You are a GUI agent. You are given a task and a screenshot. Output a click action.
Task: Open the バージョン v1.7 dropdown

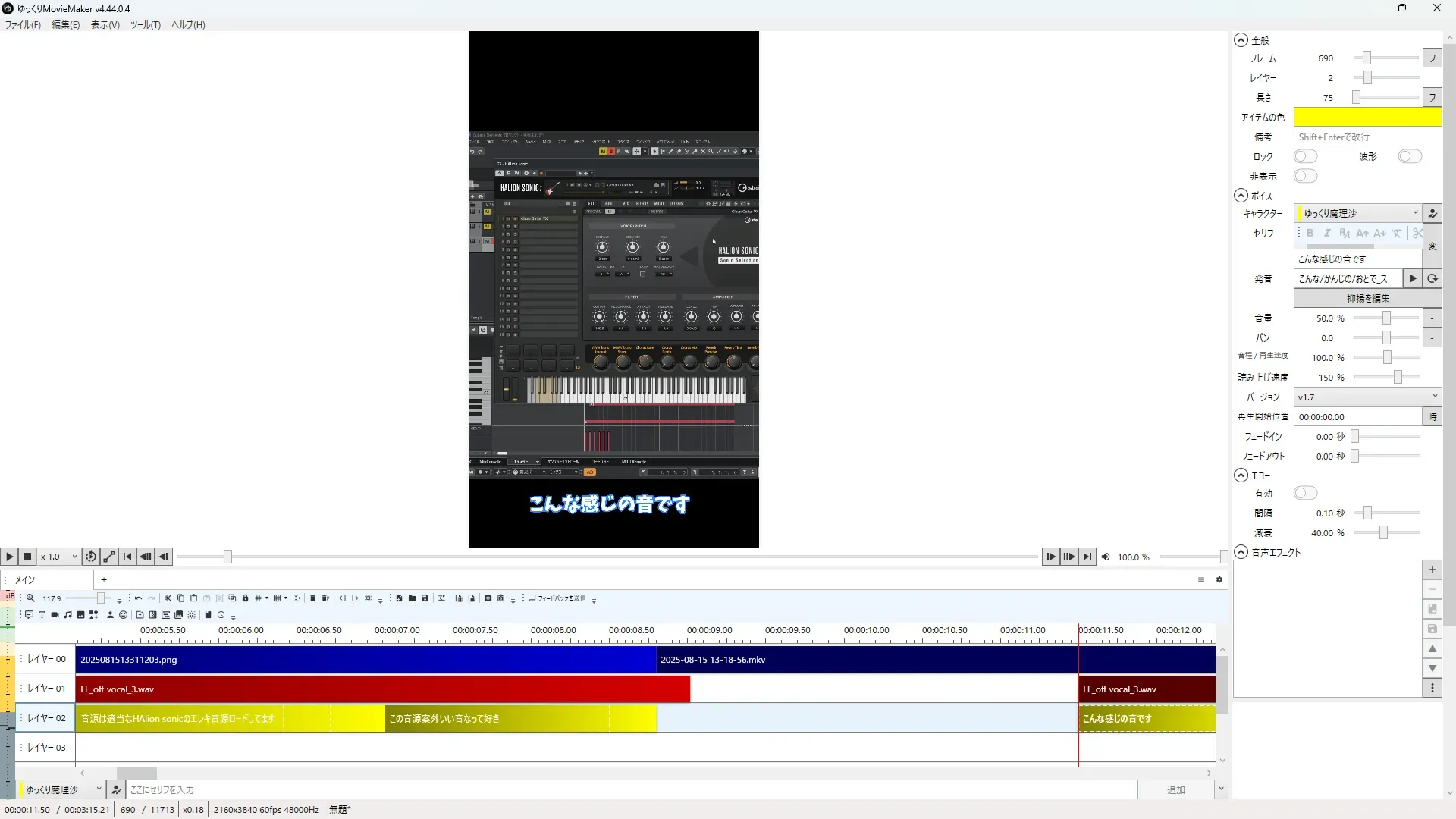click(1367, 397)
